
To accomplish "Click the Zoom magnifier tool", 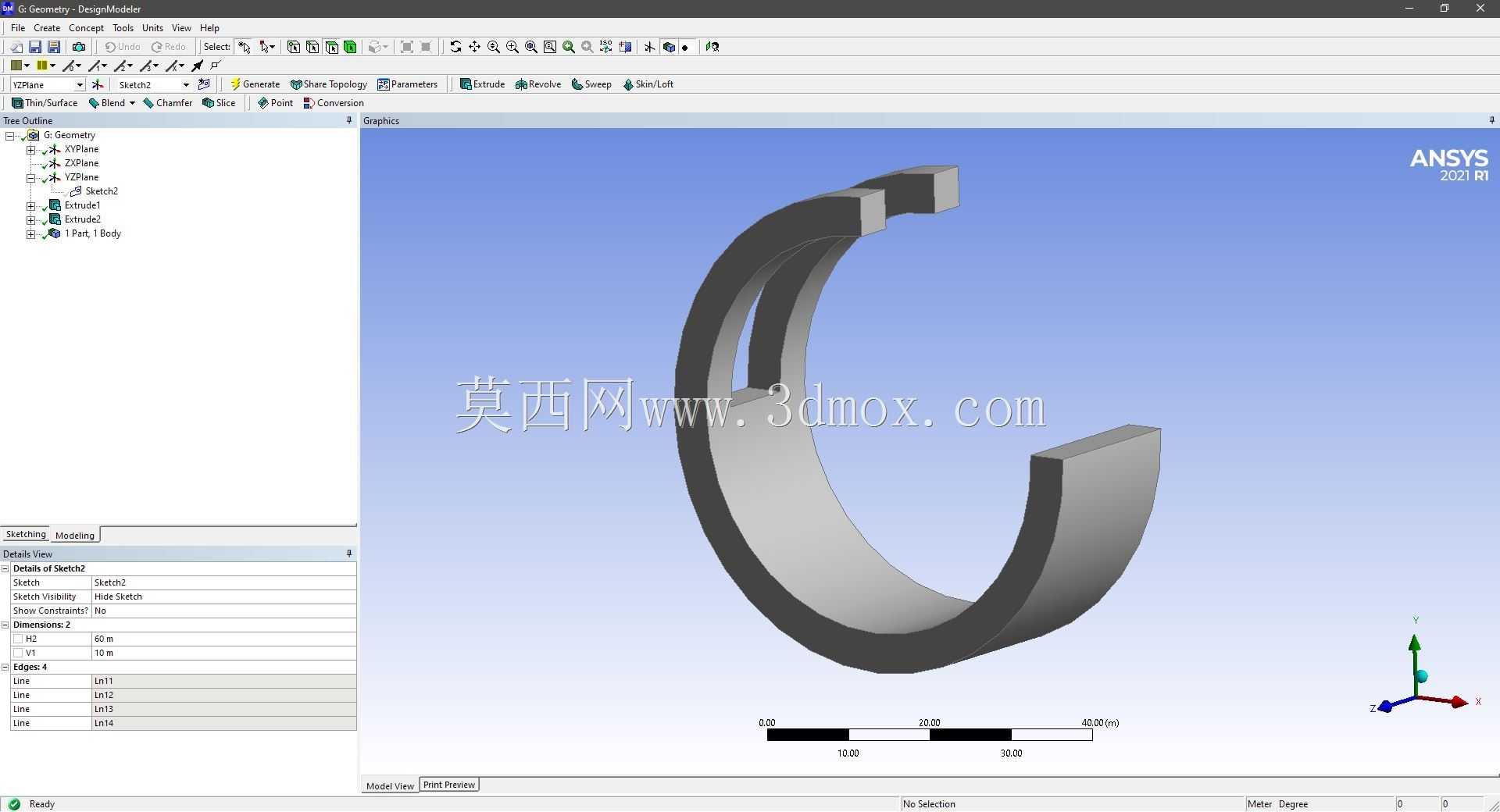I will (x=493, y=47).
